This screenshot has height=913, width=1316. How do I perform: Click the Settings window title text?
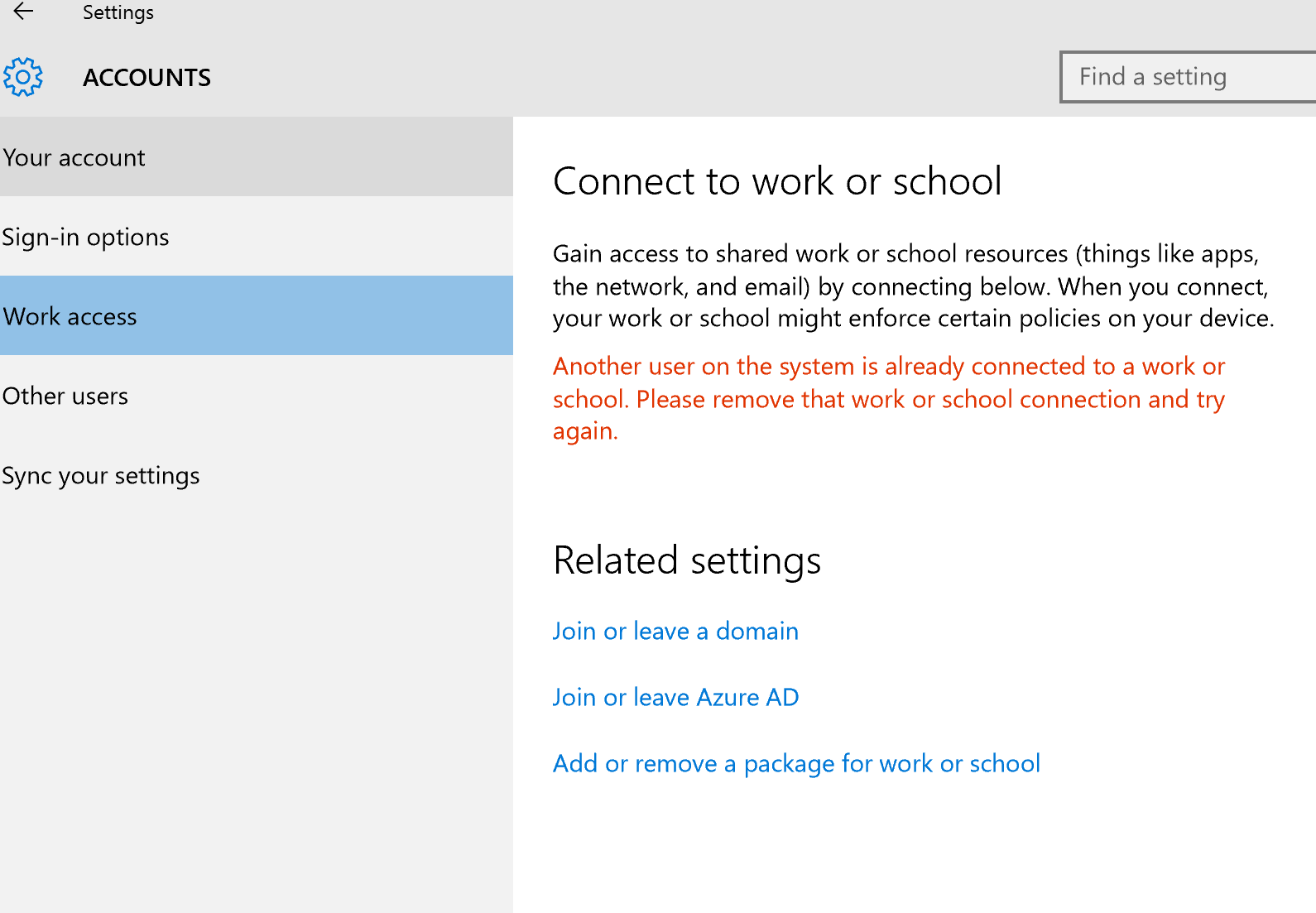118,12
